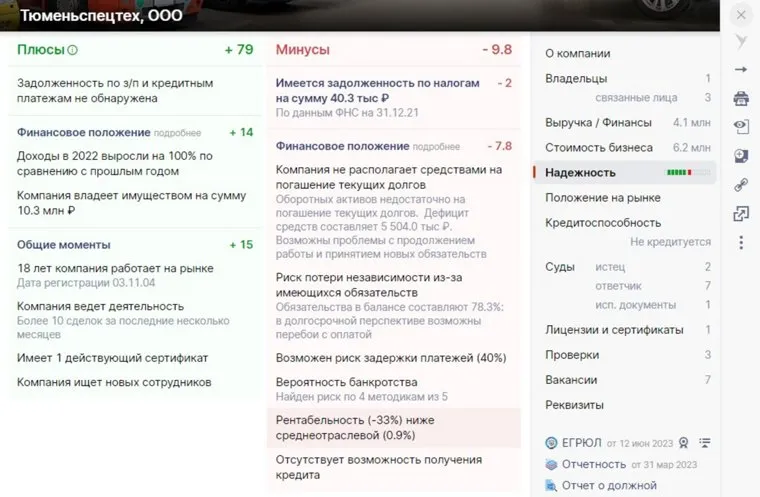
Task: Select 'Лицензии и сертификаты' menu item
Action: (614, 330)
